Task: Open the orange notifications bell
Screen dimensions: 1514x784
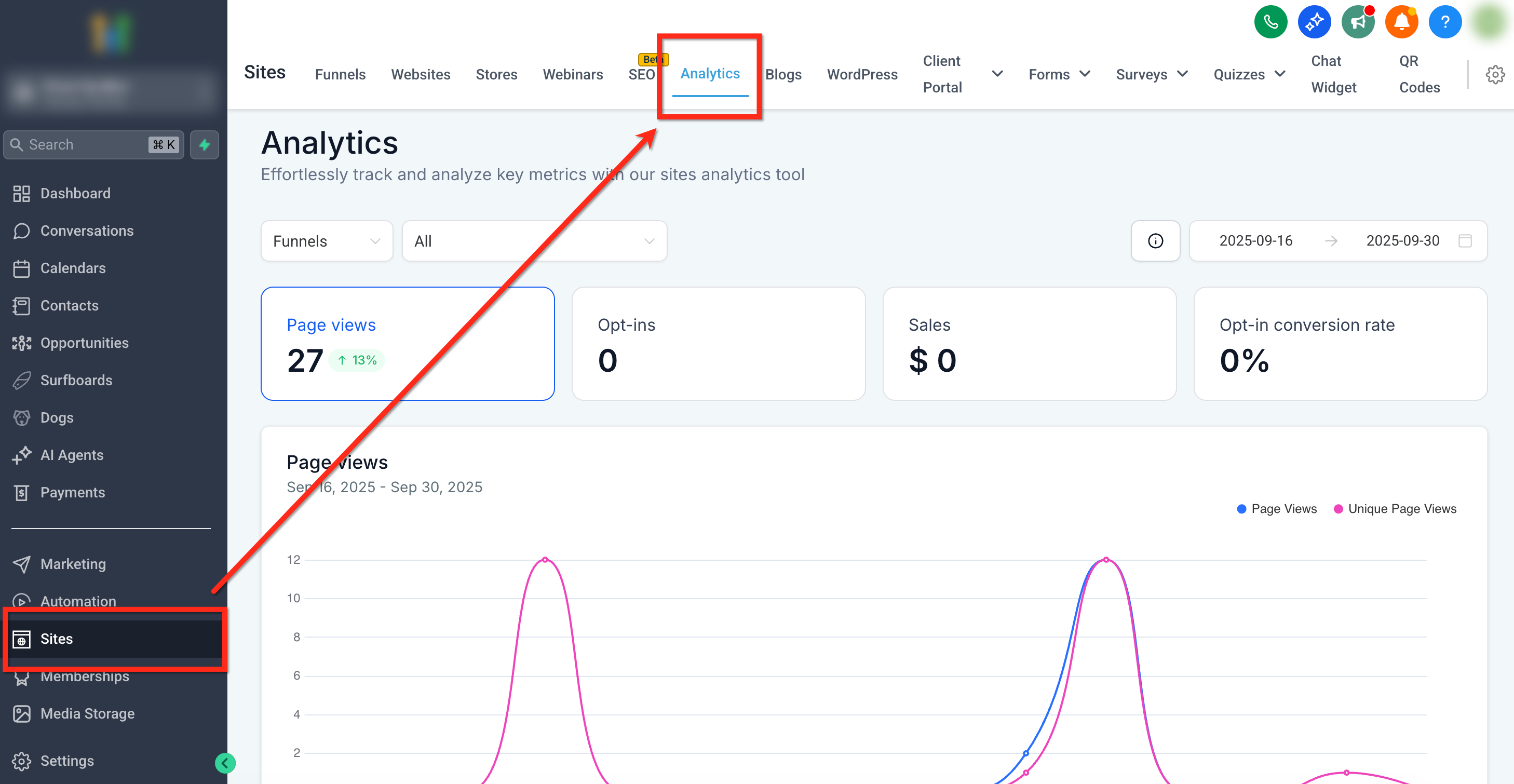Action: [1401, 22]
